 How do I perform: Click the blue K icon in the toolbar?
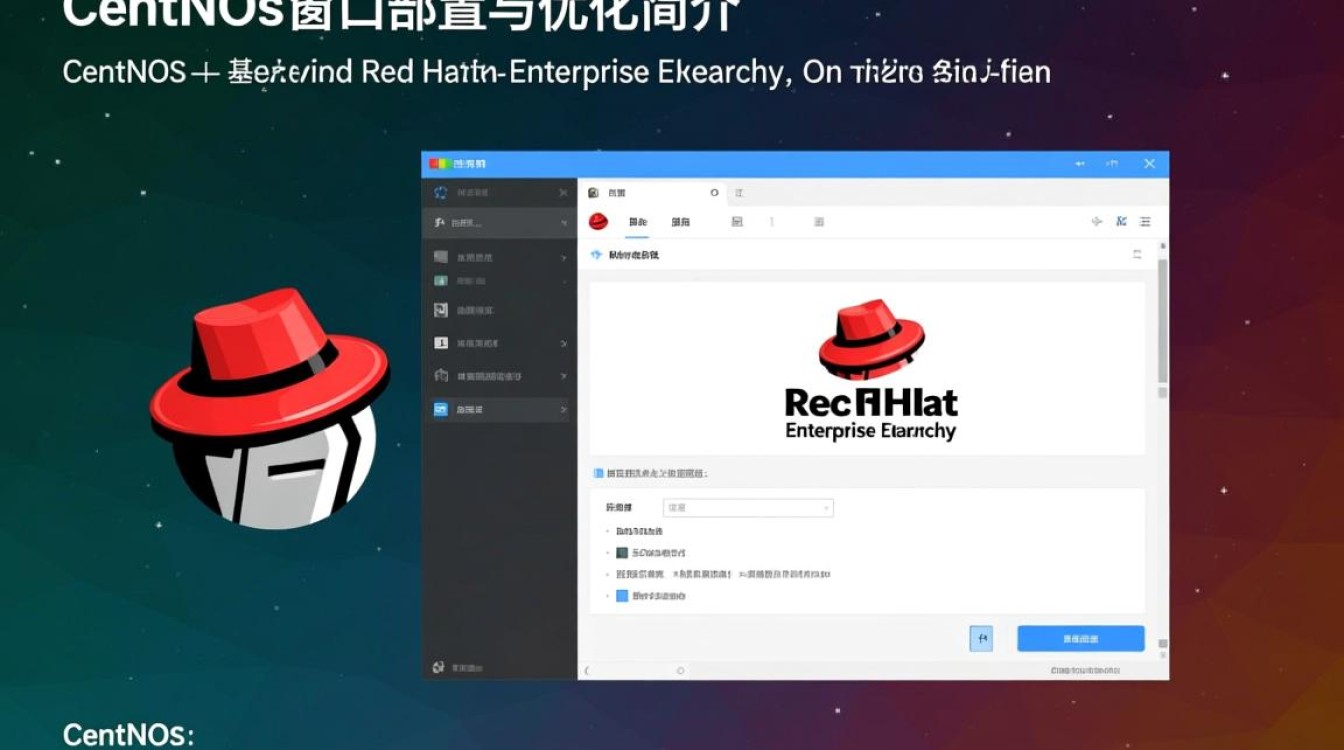tap(1121, 222)
